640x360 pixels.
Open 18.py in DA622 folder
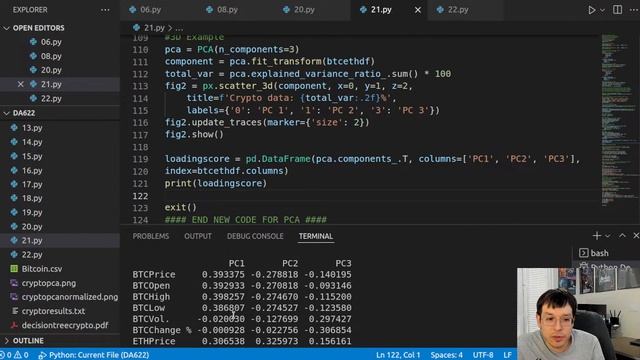tap(32, 198)
